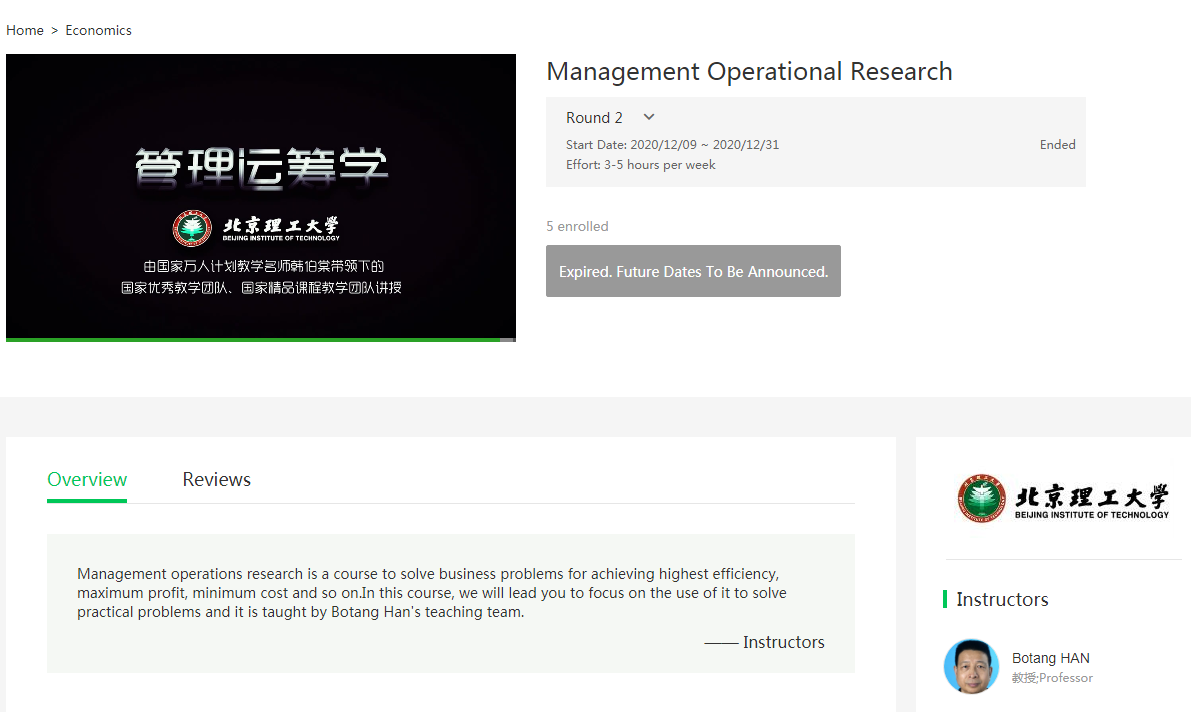This screenshot has width=1191, height=712.
Task: Open Botang HAN's avatar photo
Action: coord(971,666)
